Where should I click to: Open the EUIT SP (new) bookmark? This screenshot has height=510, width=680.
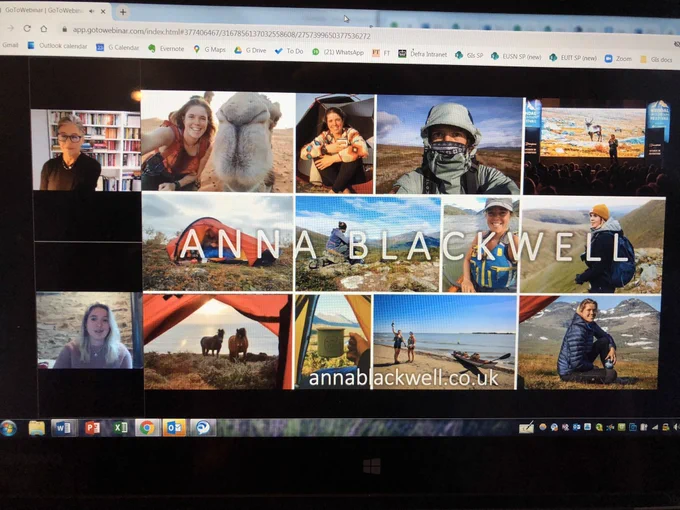pyautogui.click(x=573, y=58)
